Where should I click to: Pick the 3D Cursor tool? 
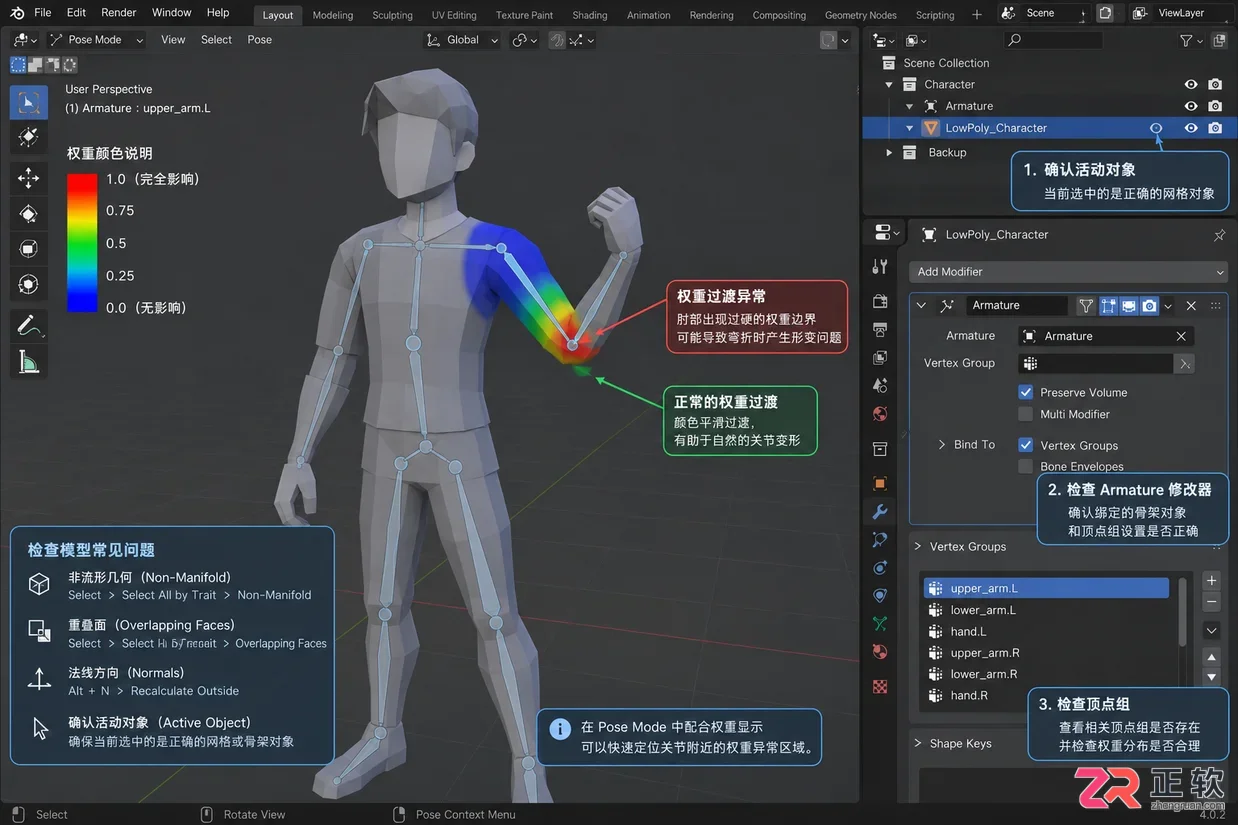point(28,136)
